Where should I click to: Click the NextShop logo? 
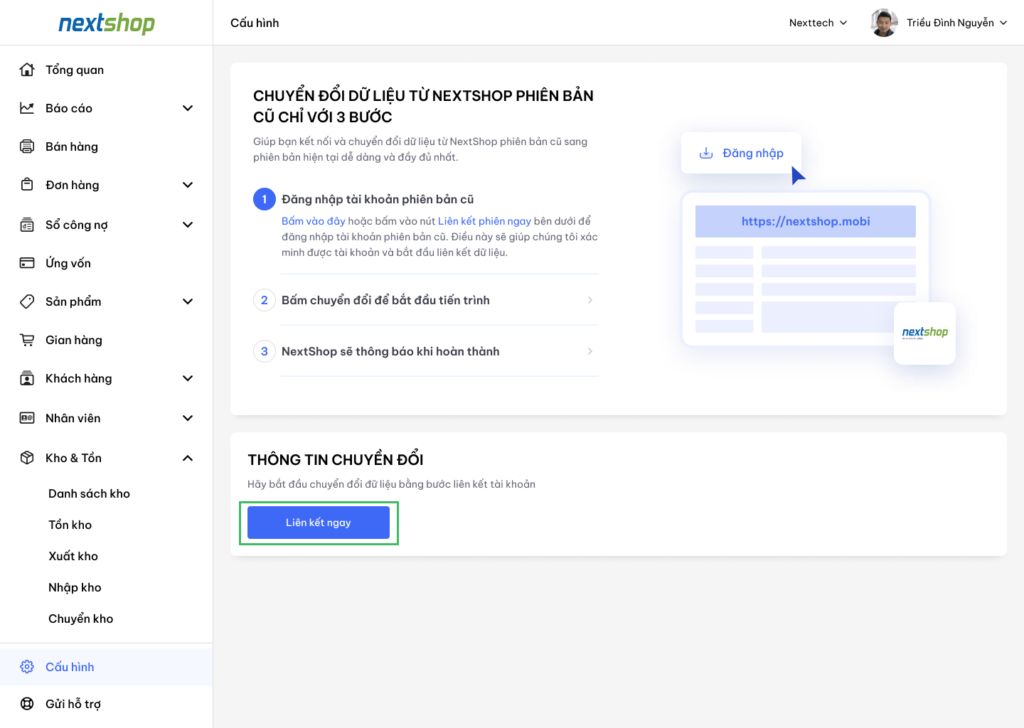pos(105,22)
